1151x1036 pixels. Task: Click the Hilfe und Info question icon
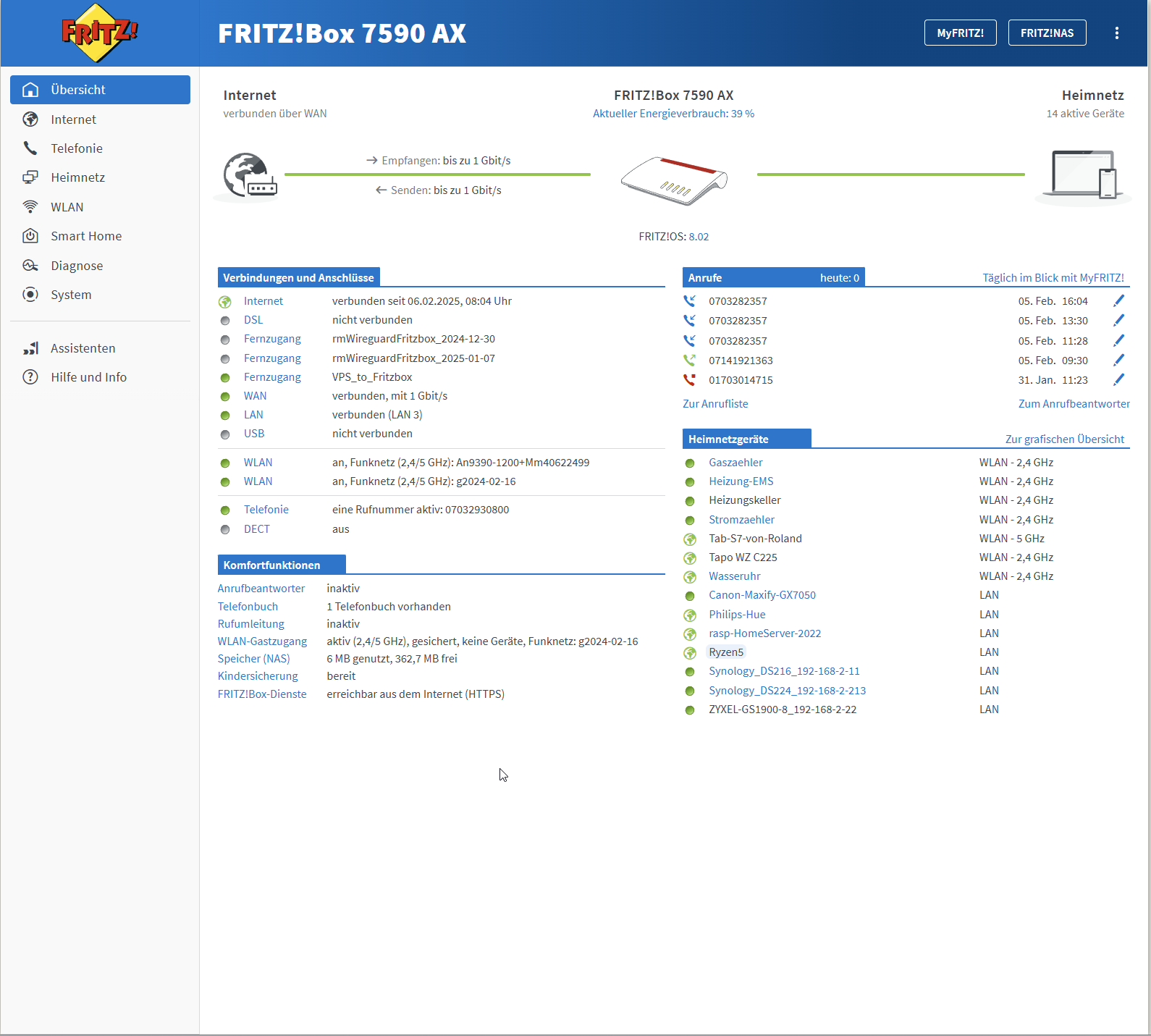point(30,377)
